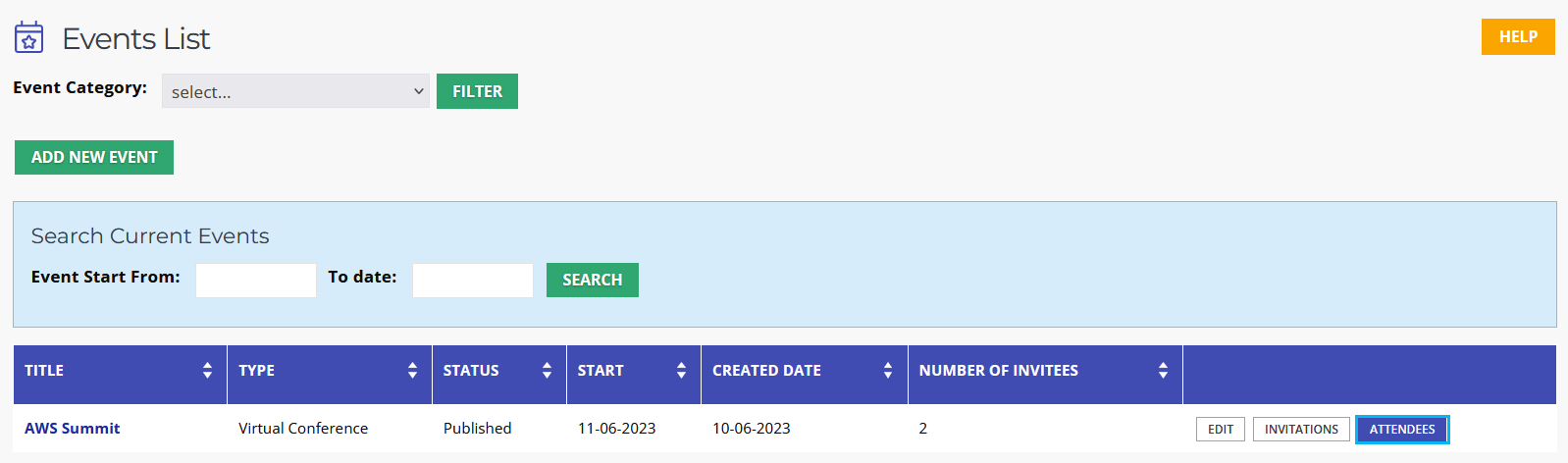Open the Event Category dropdown
Image resolution: width=1568 pixels, height=463 pixels.
(x=295, y=91)
